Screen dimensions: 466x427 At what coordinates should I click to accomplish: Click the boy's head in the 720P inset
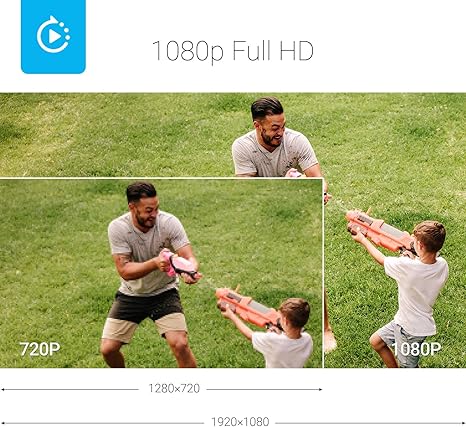(x=295, y=313)
